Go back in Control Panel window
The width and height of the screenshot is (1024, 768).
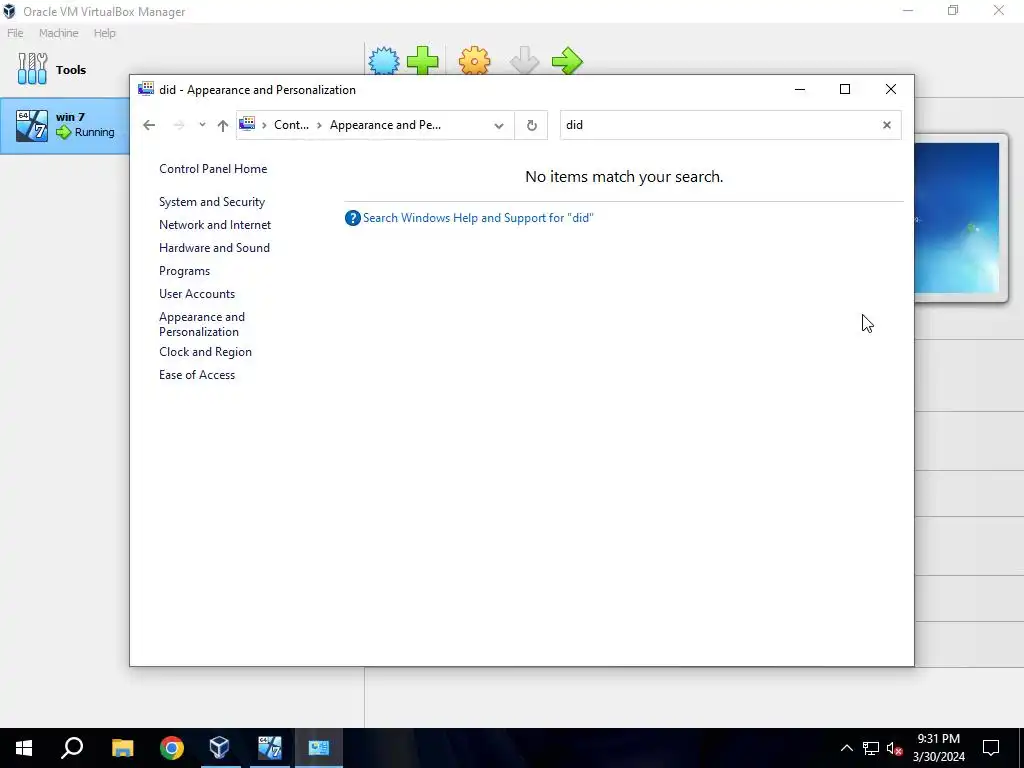149,125
